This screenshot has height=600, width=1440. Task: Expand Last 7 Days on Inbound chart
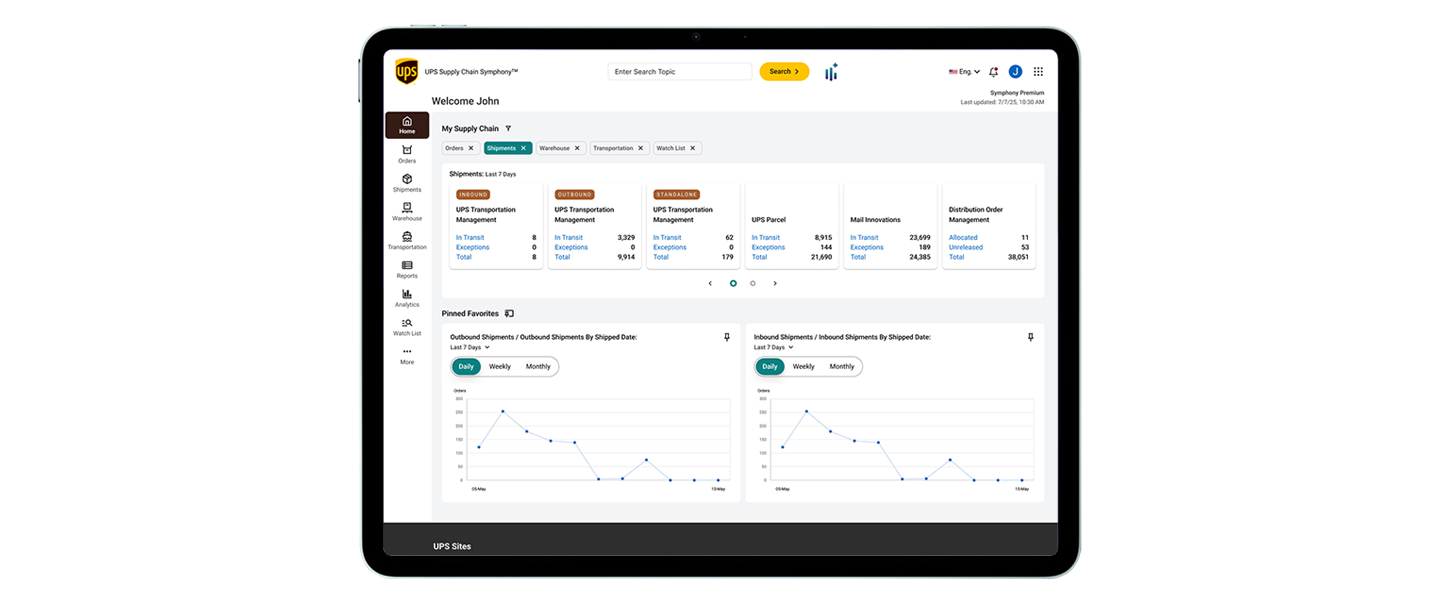[x=774, y=347]
